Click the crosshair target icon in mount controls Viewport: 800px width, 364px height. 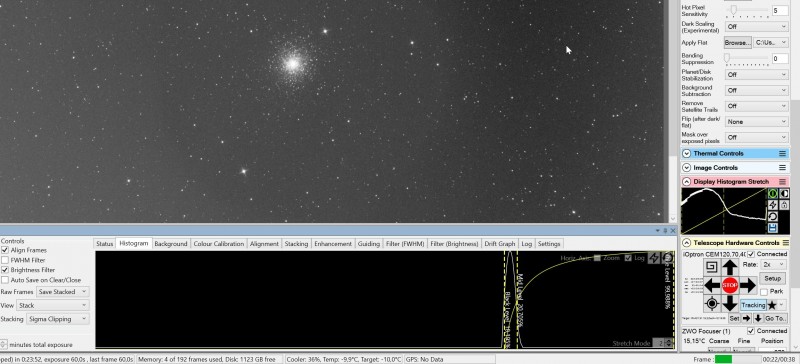pos(713,304)
